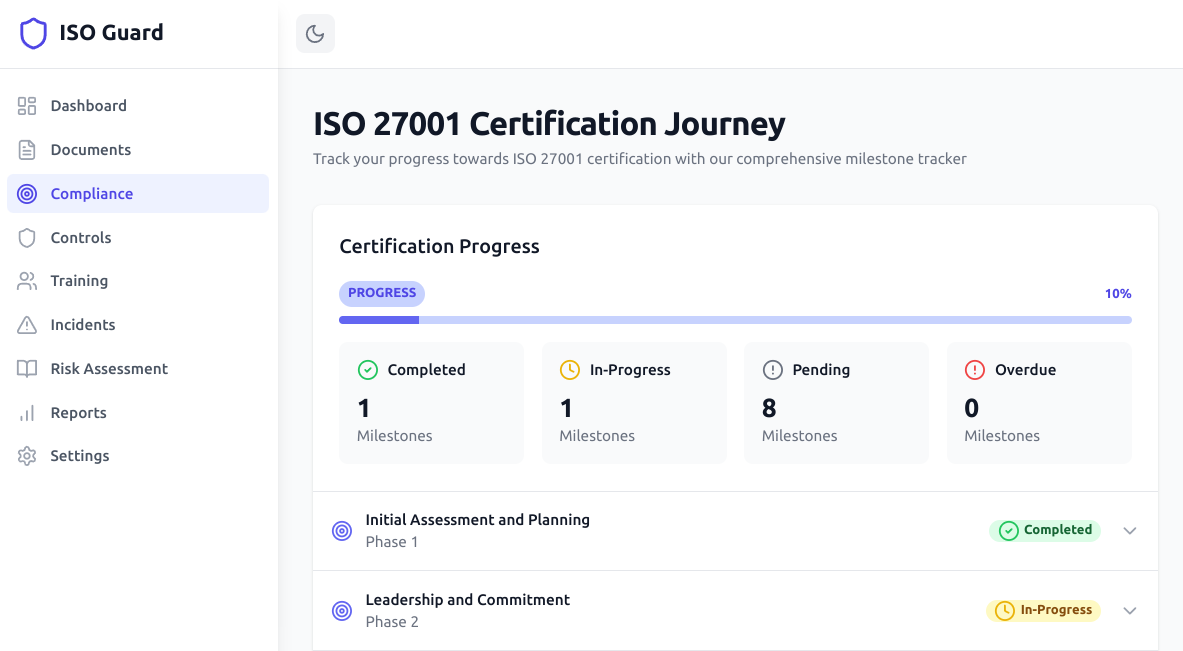
Task: Go to the Reports section
Action: tap(78, 413)
